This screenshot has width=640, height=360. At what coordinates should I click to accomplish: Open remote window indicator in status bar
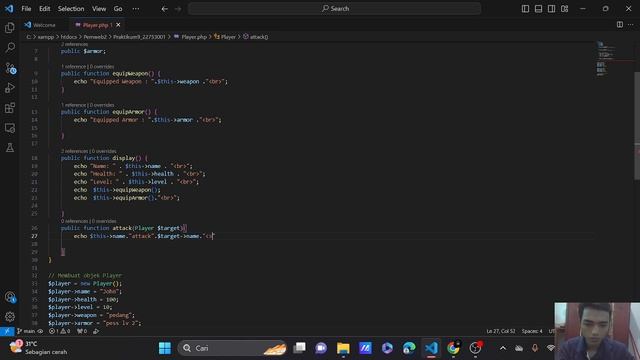(x=7, y=331)
